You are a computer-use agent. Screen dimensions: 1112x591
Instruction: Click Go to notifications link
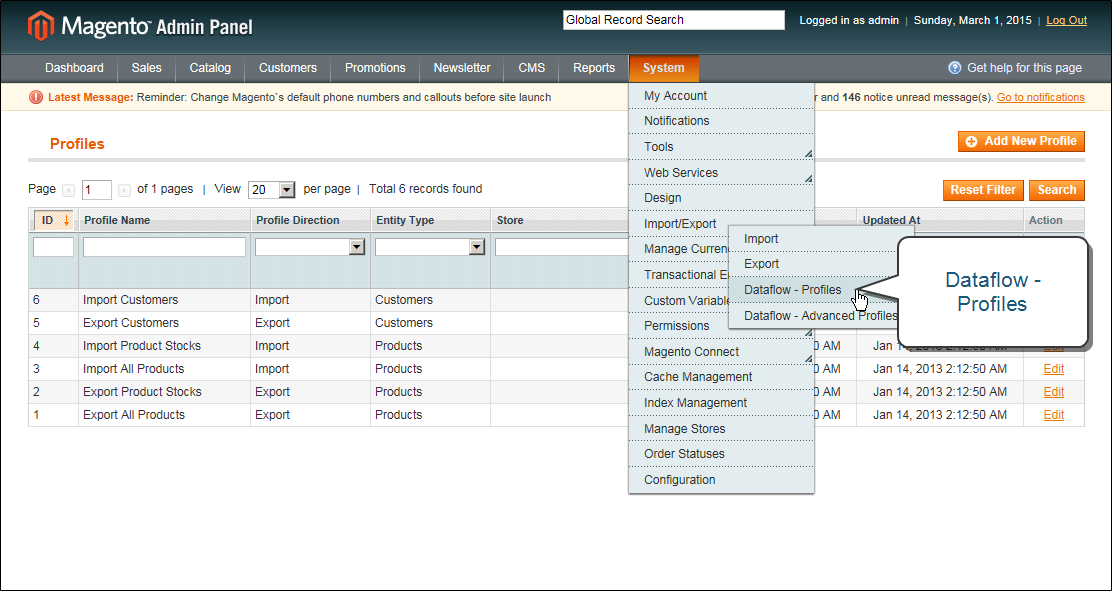[x=1040, y=97]
